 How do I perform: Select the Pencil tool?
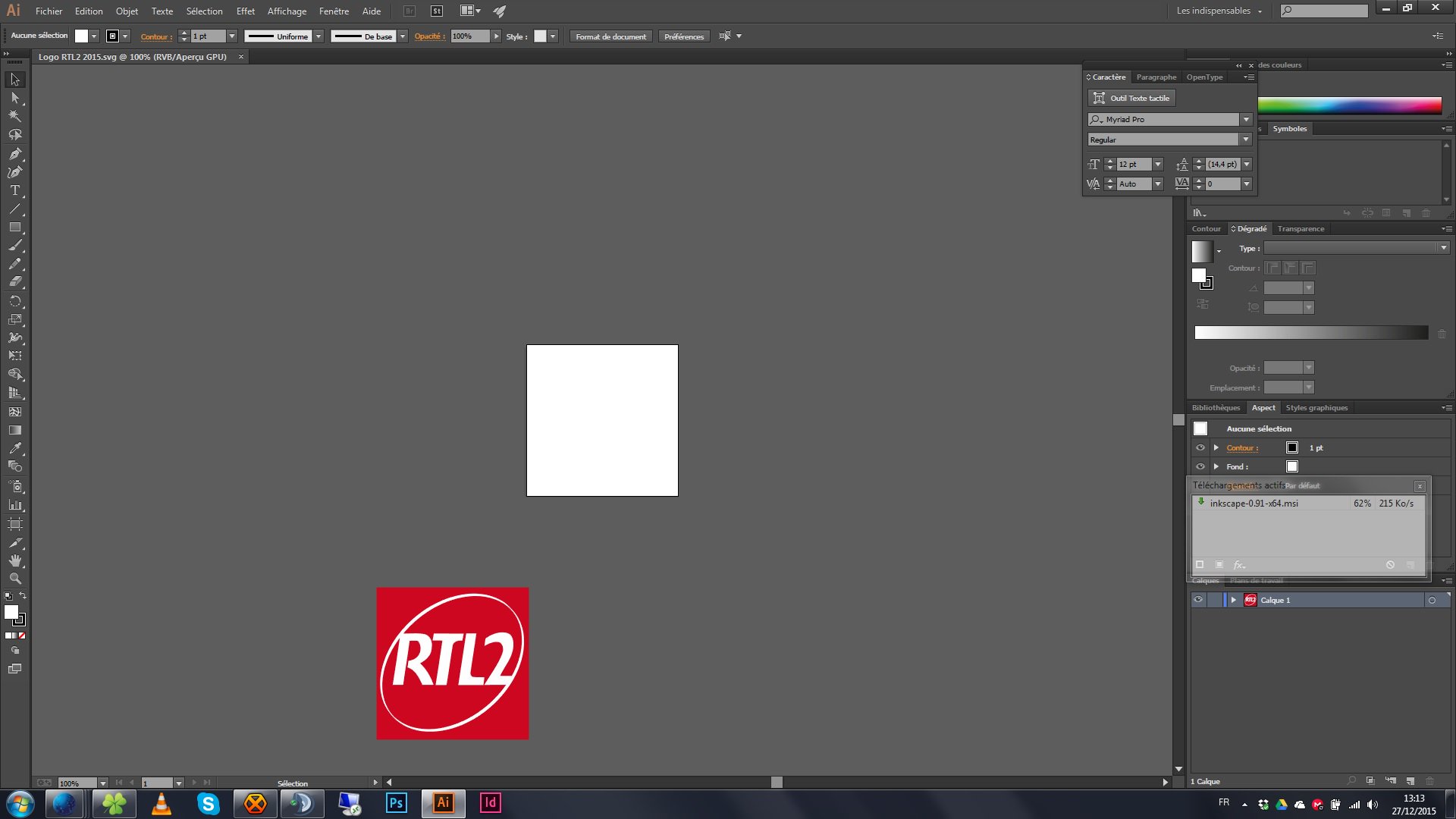[x=14, y=264]
